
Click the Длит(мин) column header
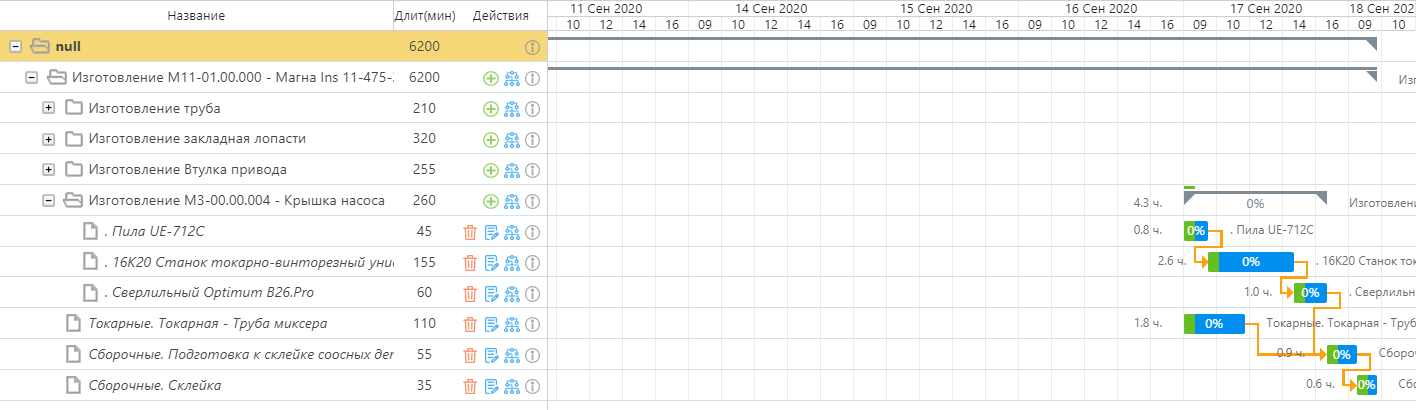pyautogui.click(x=425, y=15)
